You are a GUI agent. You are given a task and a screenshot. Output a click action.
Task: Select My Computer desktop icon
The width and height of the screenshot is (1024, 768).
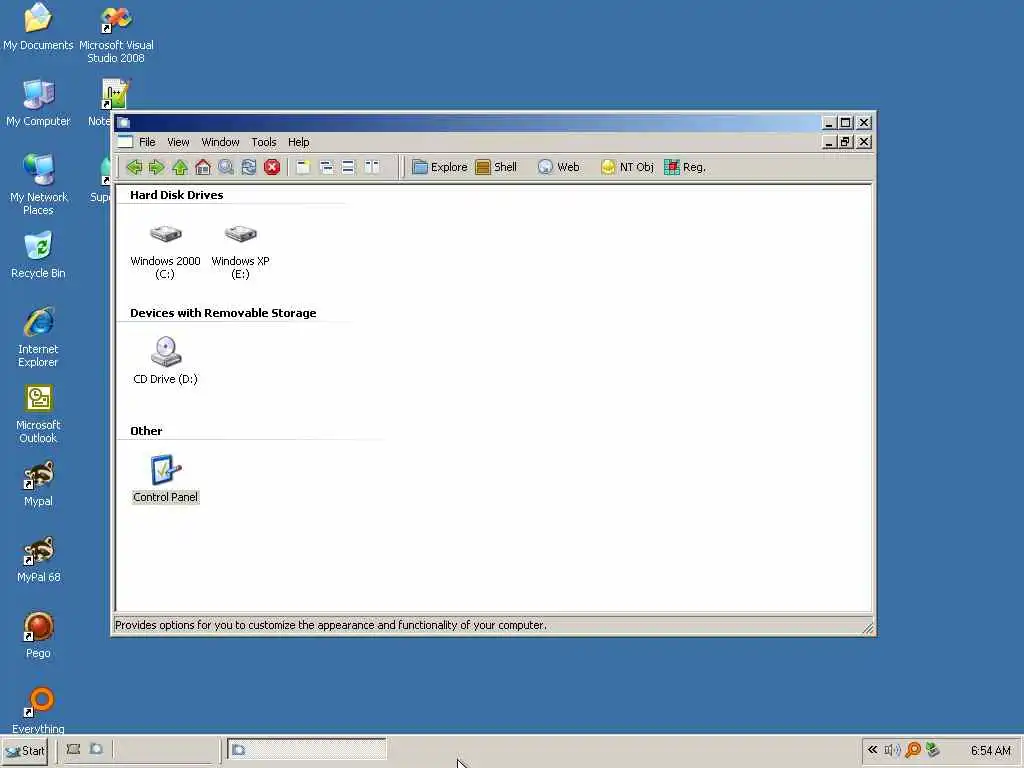38,103
